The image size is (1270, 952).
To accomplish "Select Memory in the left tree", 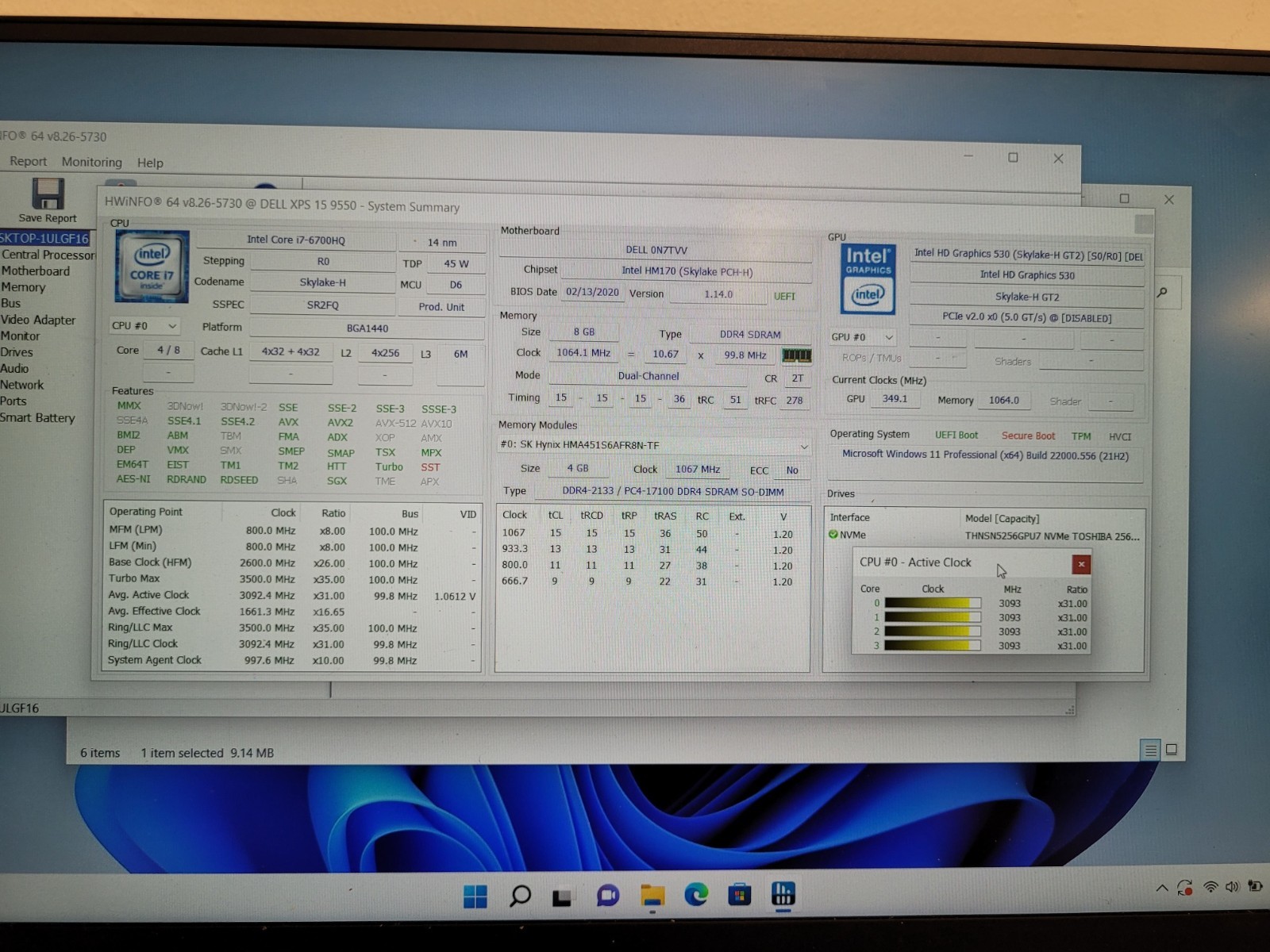I will click(x=23, y=287).
